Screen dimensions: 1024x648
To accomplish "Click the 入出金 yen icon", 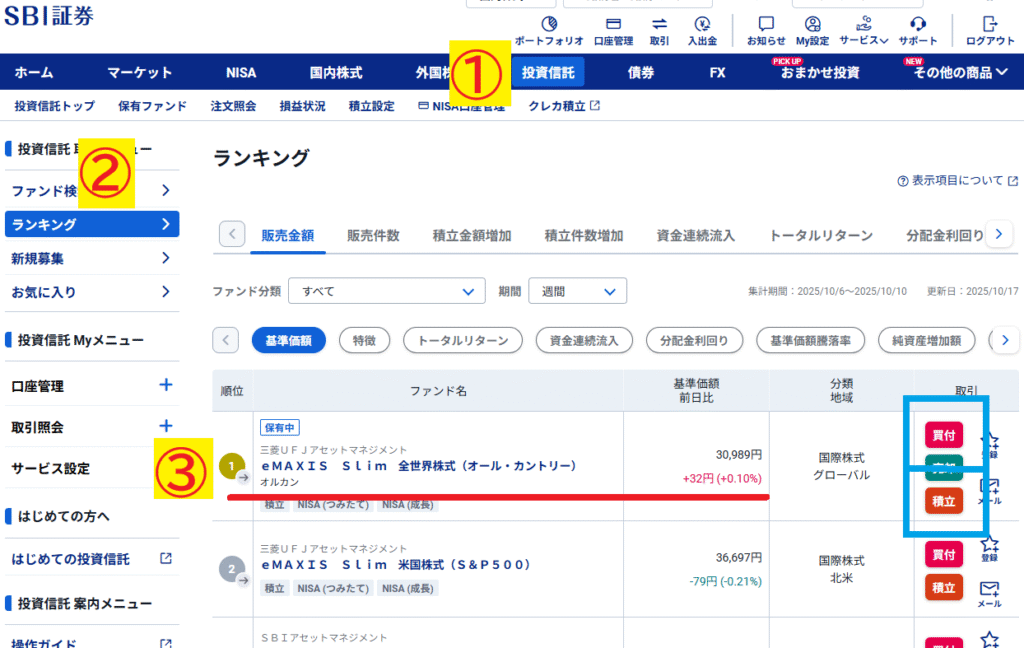I will coord(702,24).
